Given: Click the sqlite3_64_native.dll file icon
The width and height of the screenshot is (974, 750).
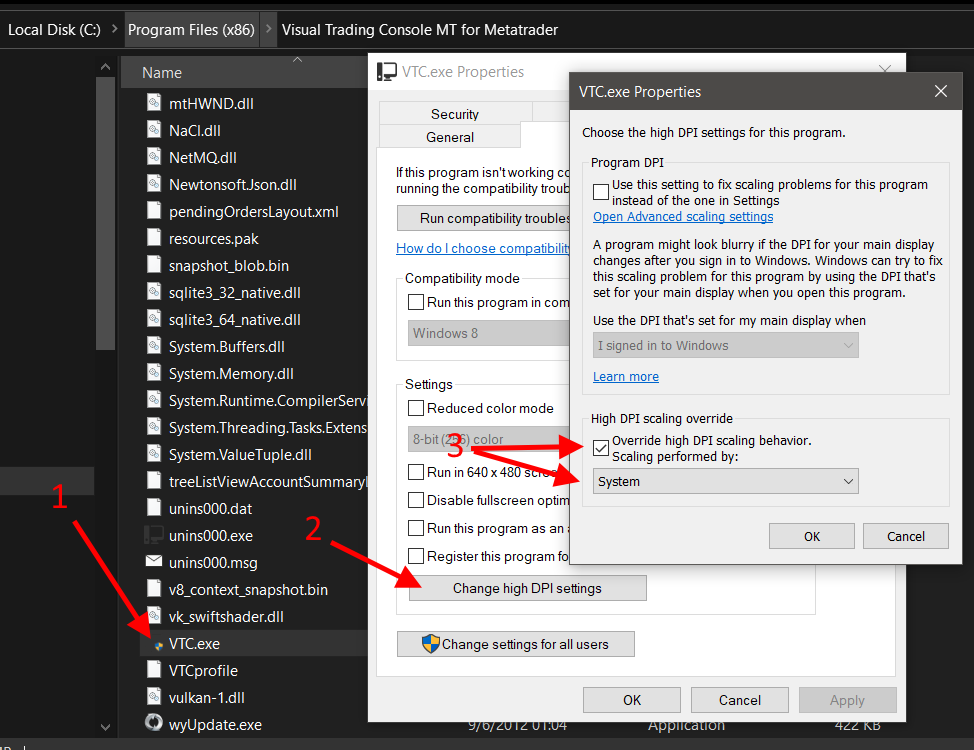Looking at the screenshot, I should click(153, 319).
